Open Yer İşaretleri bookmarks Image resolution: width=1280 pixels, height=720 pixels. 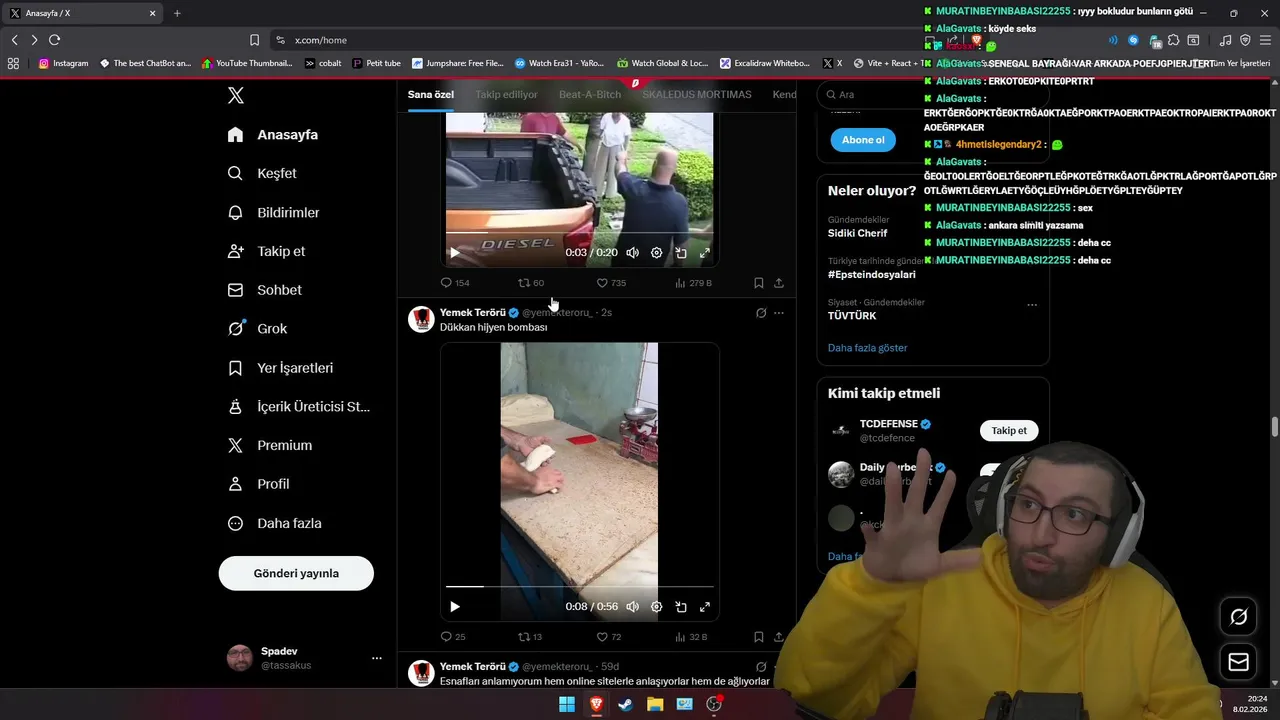281,367
